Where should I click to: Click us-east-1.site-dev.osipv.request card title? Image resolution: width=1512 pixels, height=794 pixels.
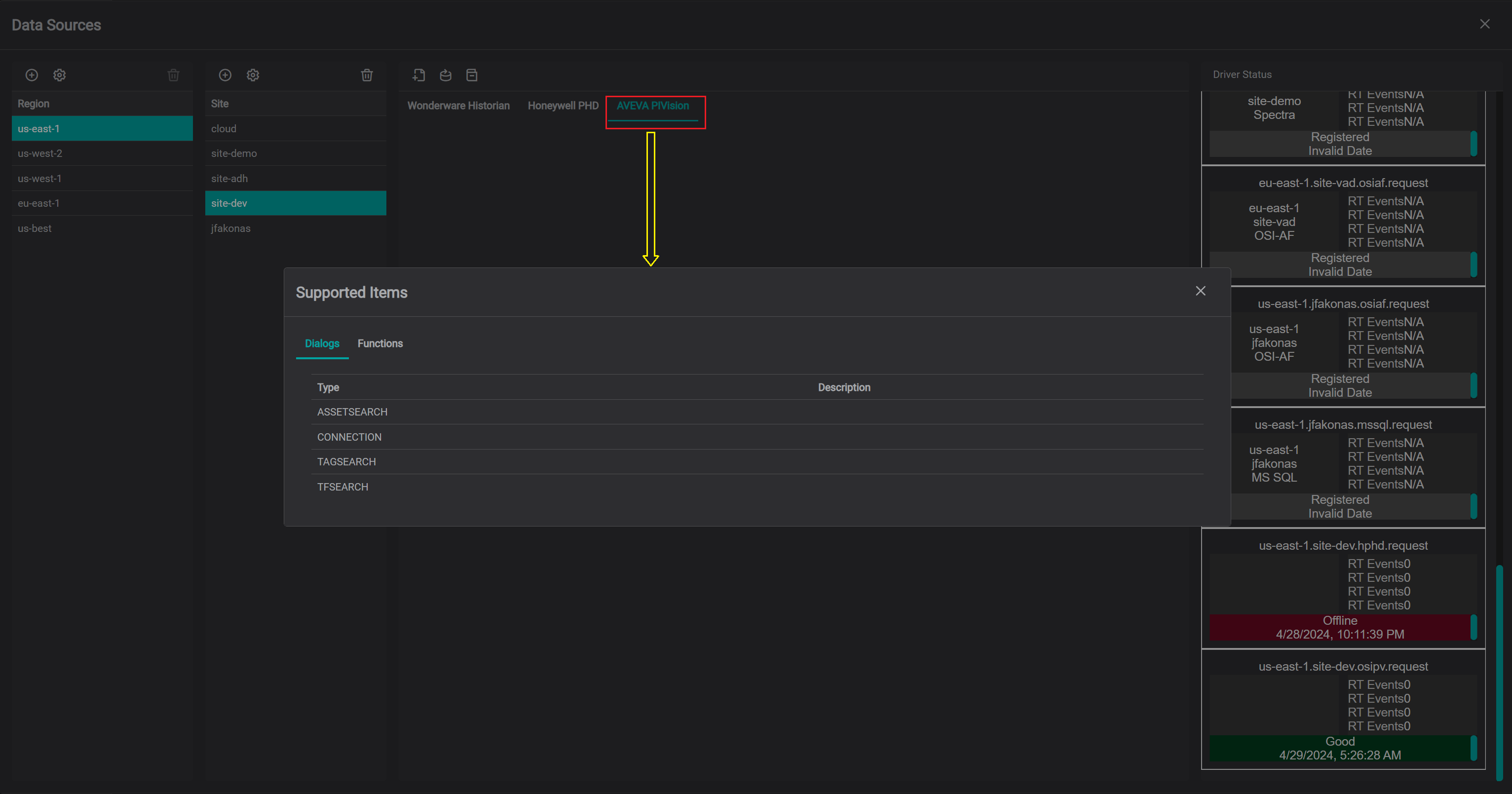point(1343,667)
